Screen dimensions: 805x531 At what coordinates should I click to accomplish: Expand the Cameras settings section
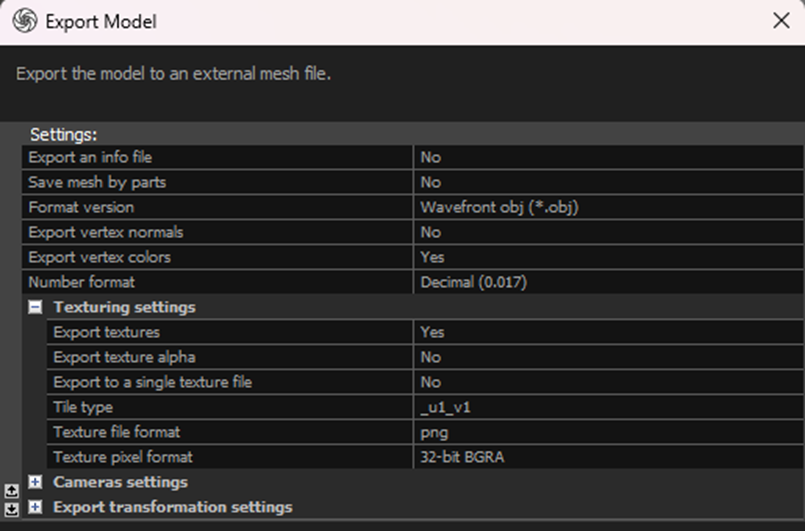[x=35, y=483]
